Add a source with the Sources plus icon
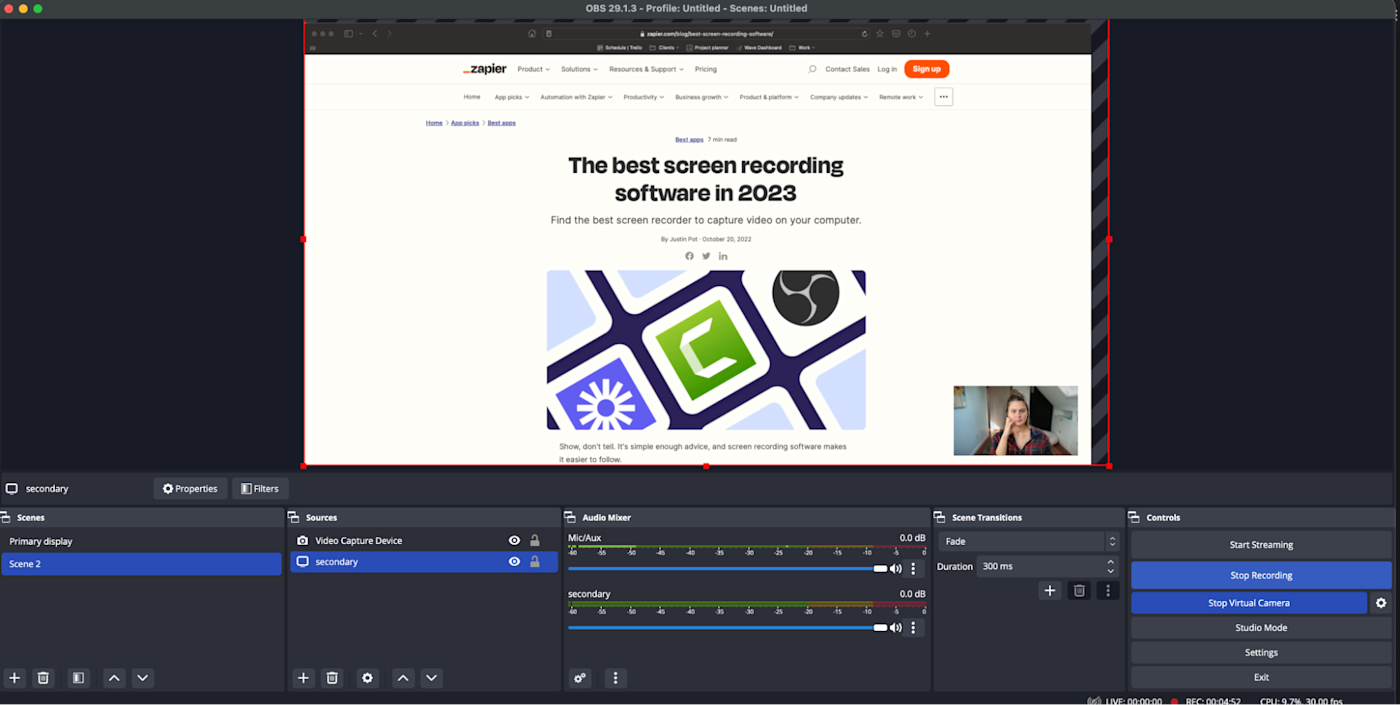Image resolution: width=1400 pixels, height=705 pixels. [303, 678]
